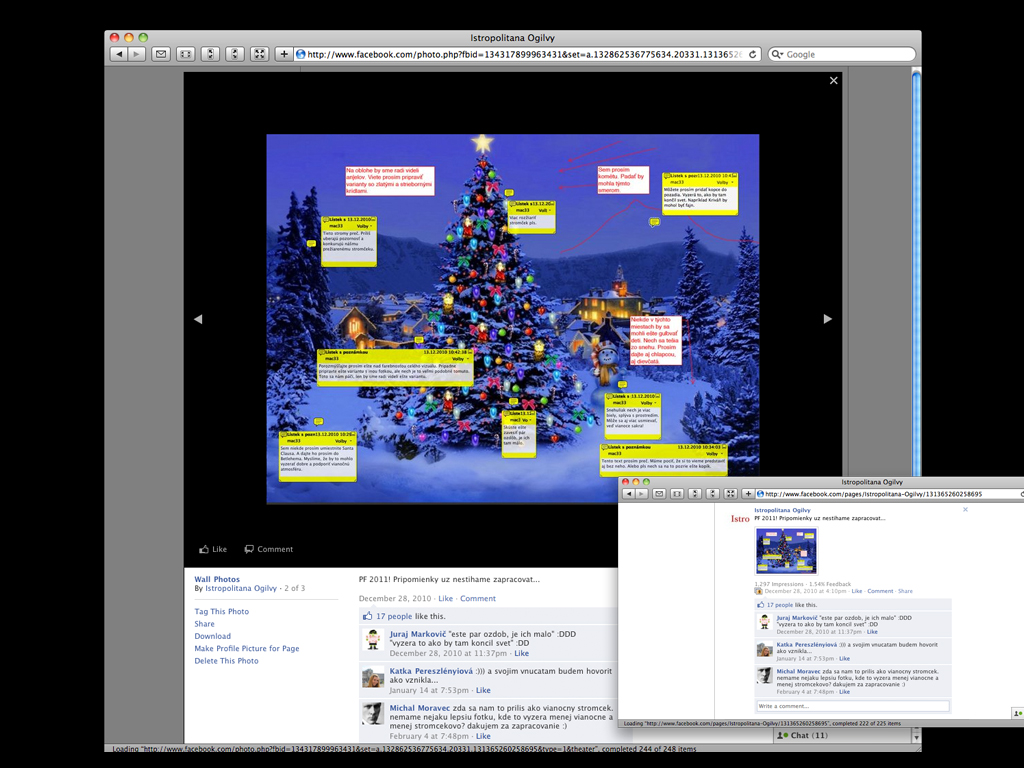
Task: Go forward in small window toolbar
Action: click(641, 494)
